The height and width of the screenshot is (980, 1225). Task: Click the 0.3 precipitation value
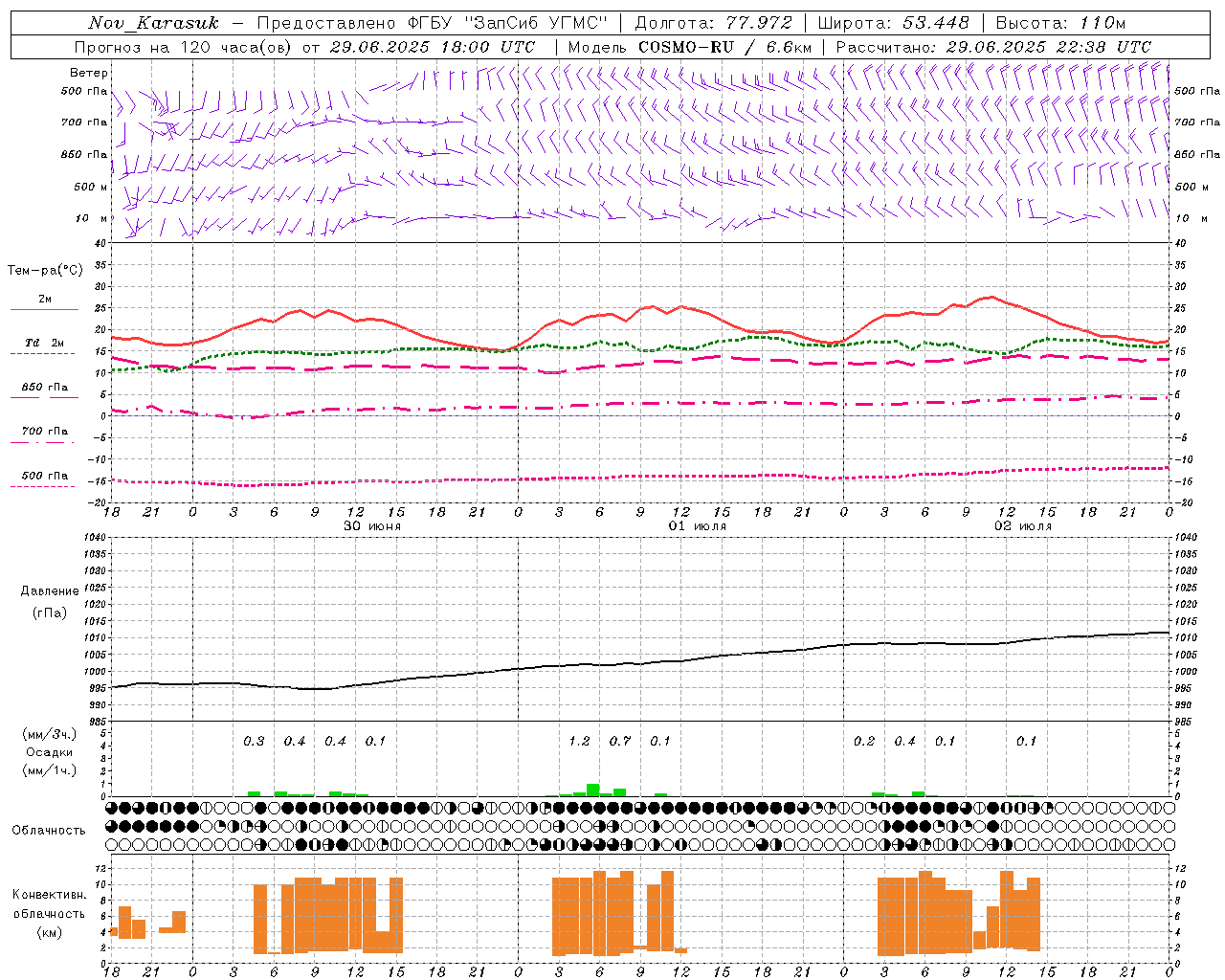254,742
